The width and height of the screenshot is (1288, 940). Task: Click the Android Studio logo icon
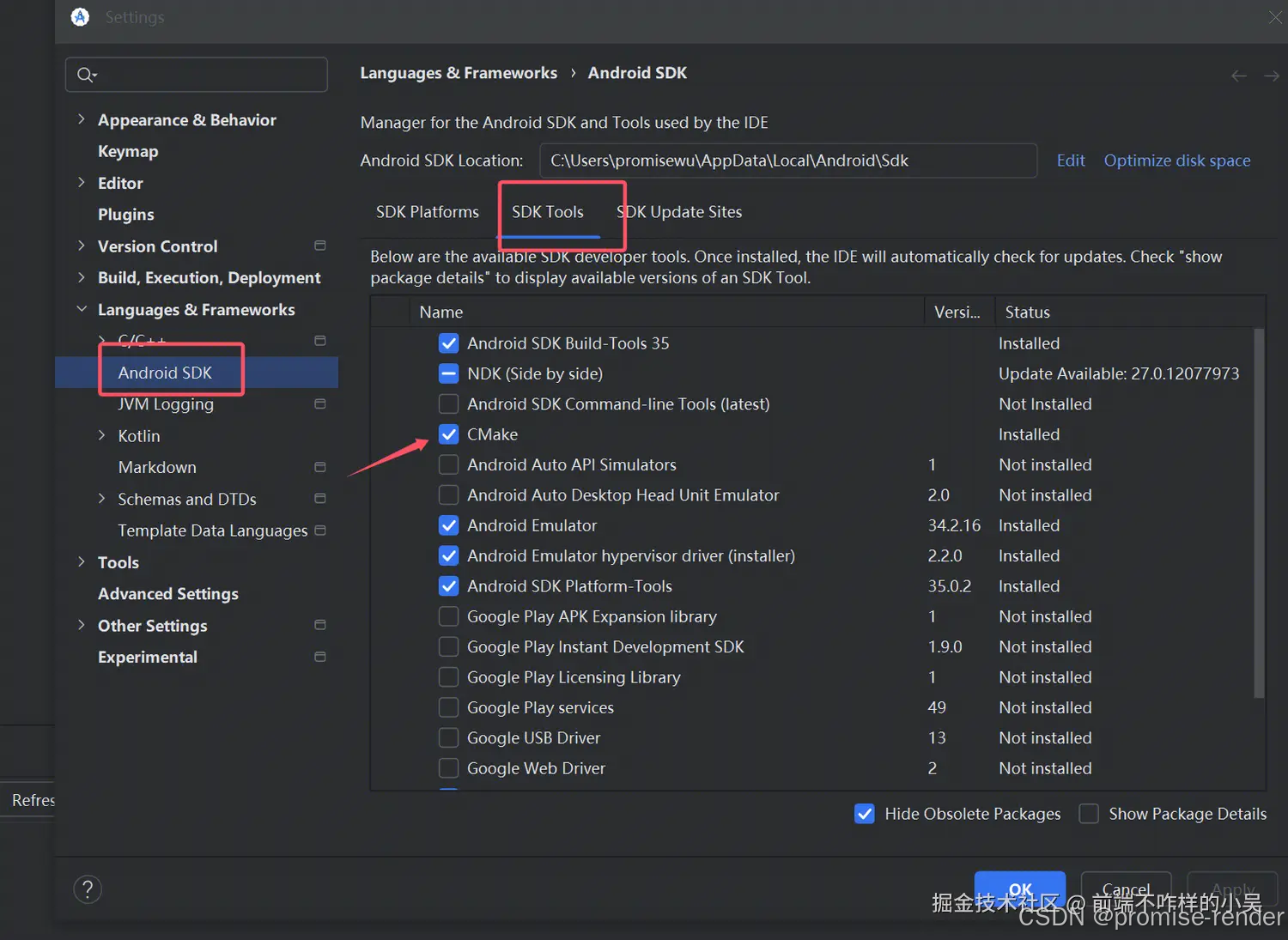tap(80, 17)
